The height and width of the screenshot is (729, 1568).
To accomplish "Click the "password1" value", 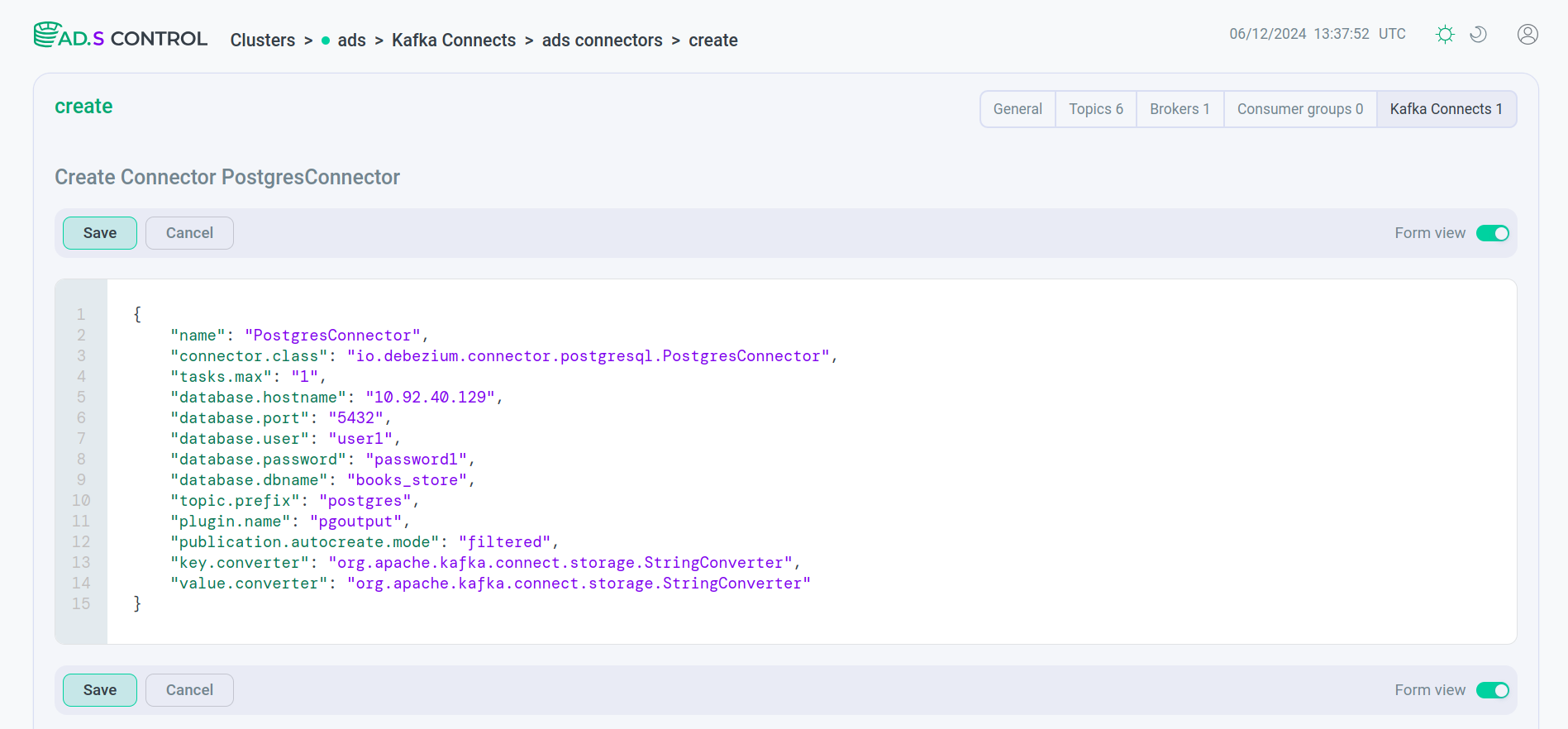I will click(x=416, y=460).
